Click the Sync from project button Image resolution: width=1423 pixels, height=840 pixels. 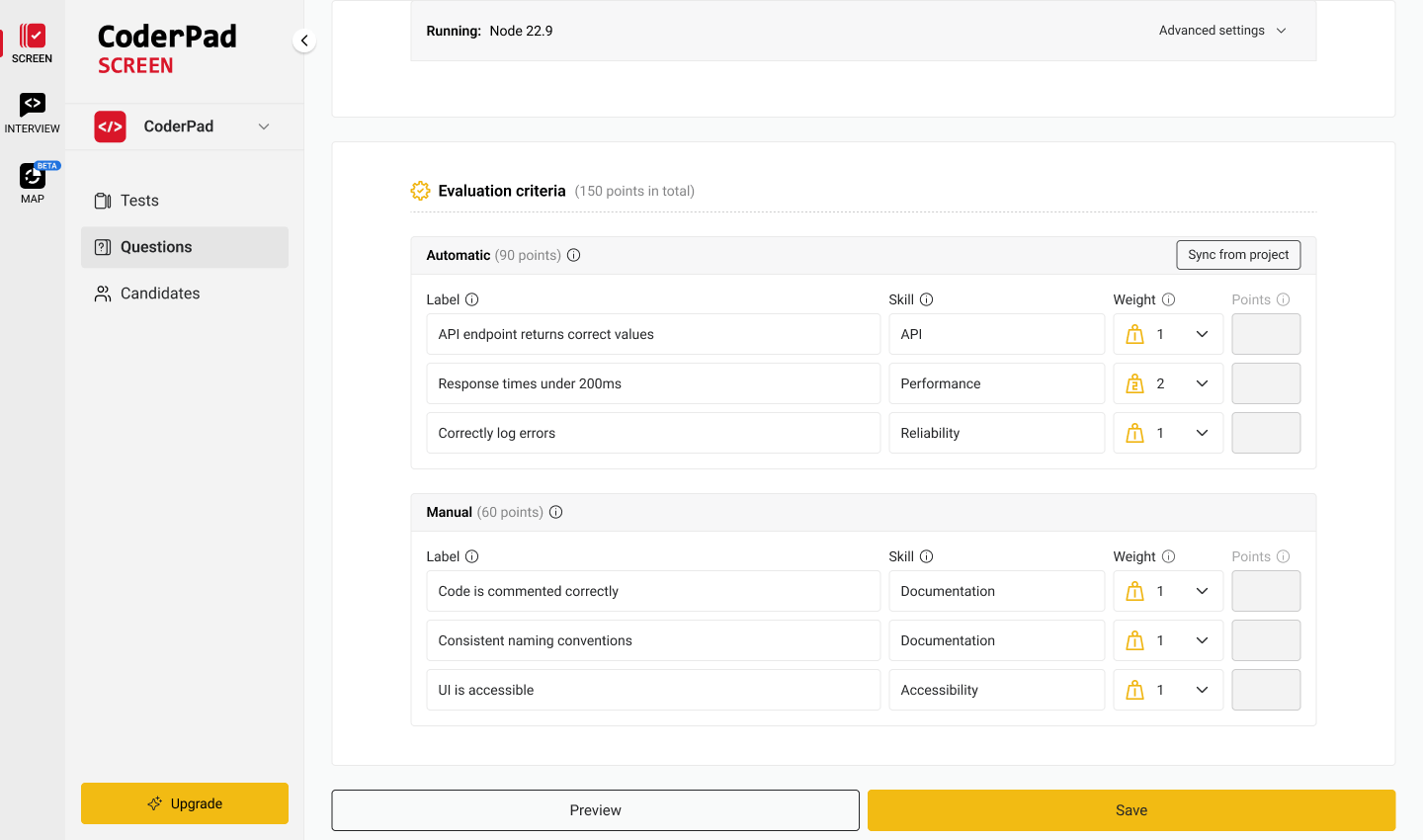1238,255
